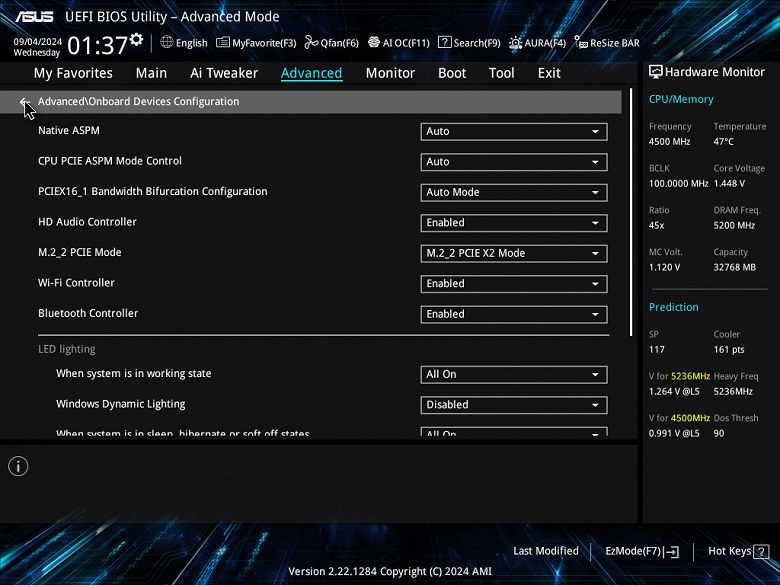Expand PCIEX16_1 Bandwidth Bifurcation dropdown

coord(514,193)
